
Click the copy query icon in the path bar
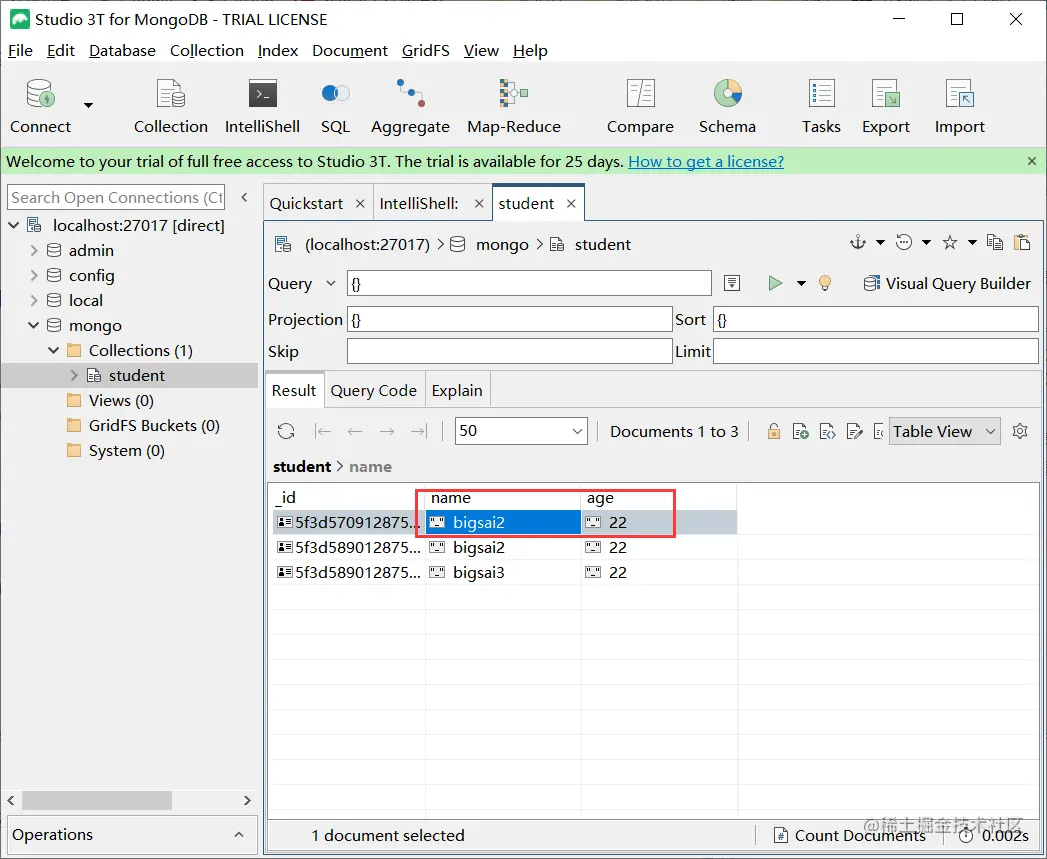[995, 242]
